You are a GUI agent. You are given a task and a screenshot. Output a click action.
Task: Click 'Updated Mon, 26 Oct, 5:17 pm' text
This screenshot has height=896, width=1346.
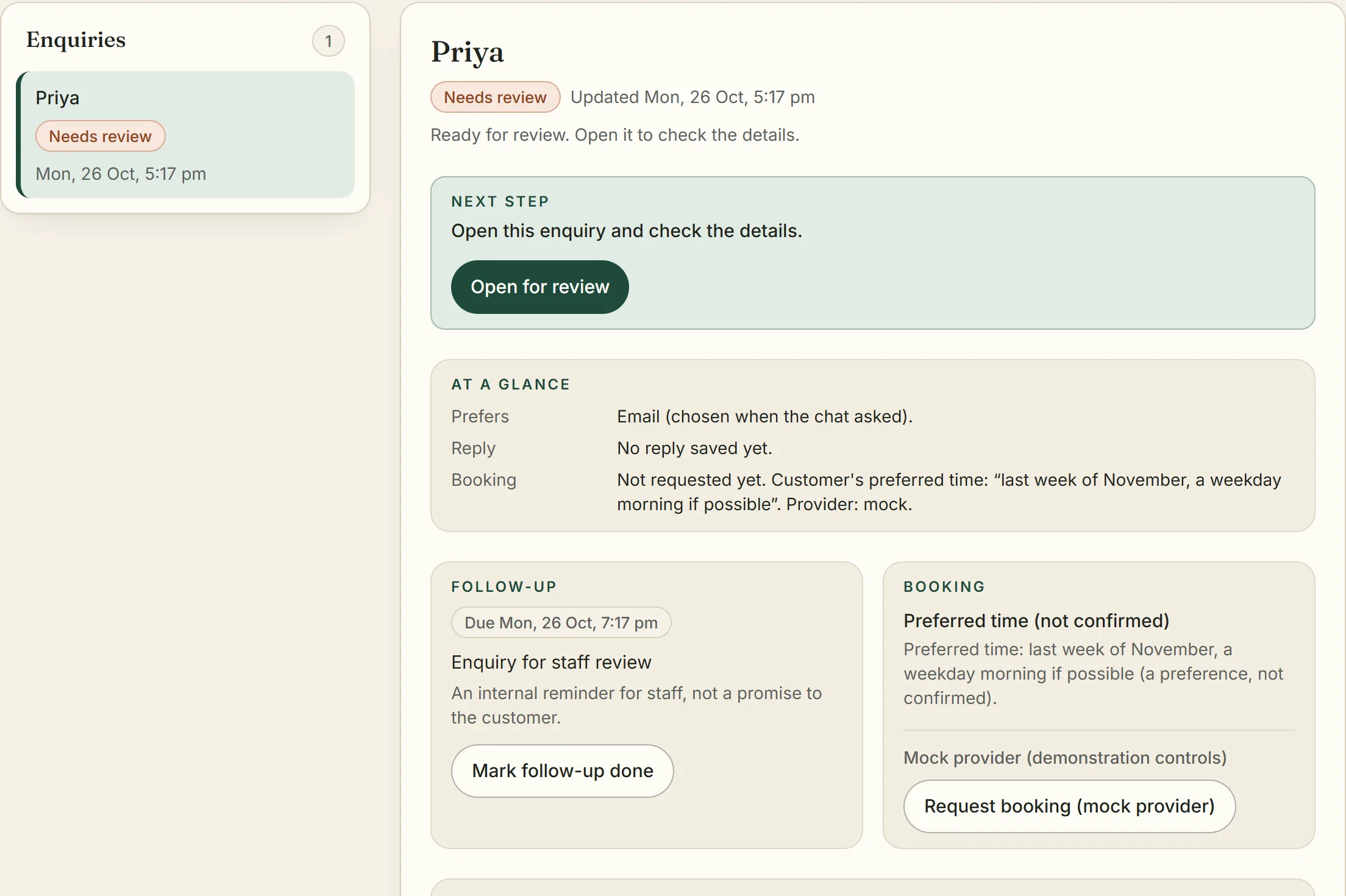point(693,97)
